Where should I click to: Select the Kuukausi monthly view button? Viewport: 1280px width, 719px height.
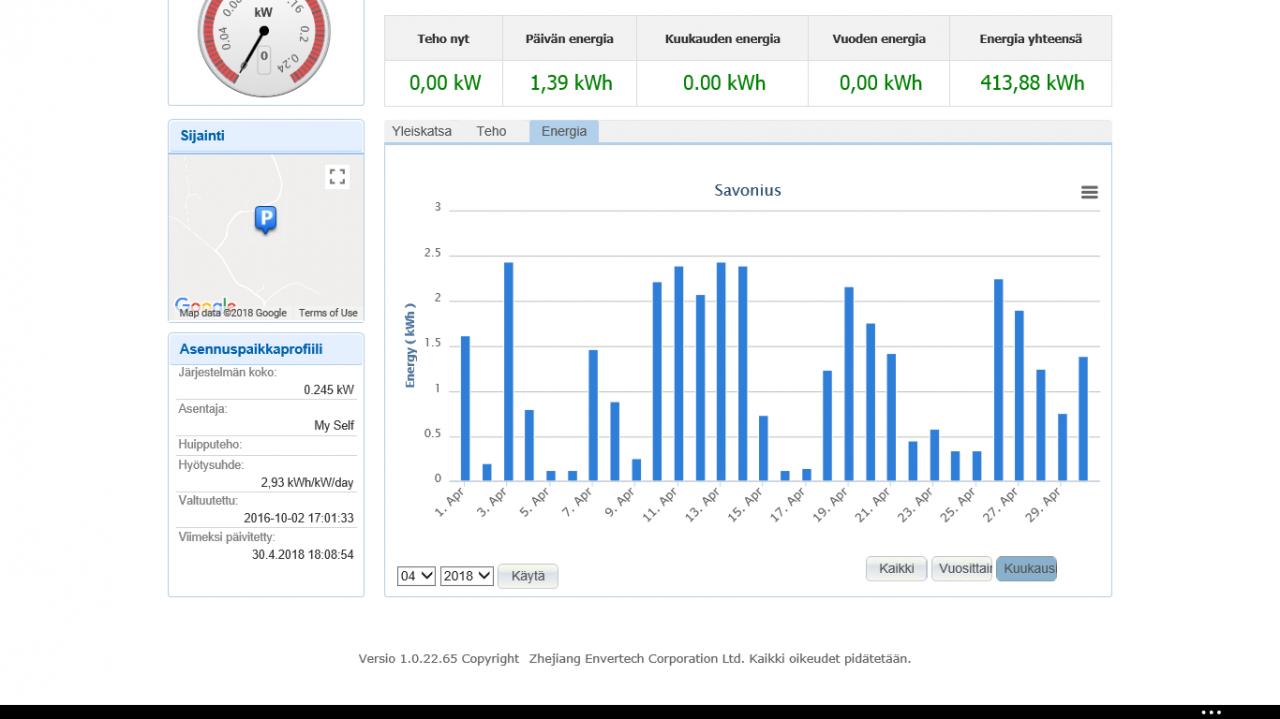[1026, 569]
